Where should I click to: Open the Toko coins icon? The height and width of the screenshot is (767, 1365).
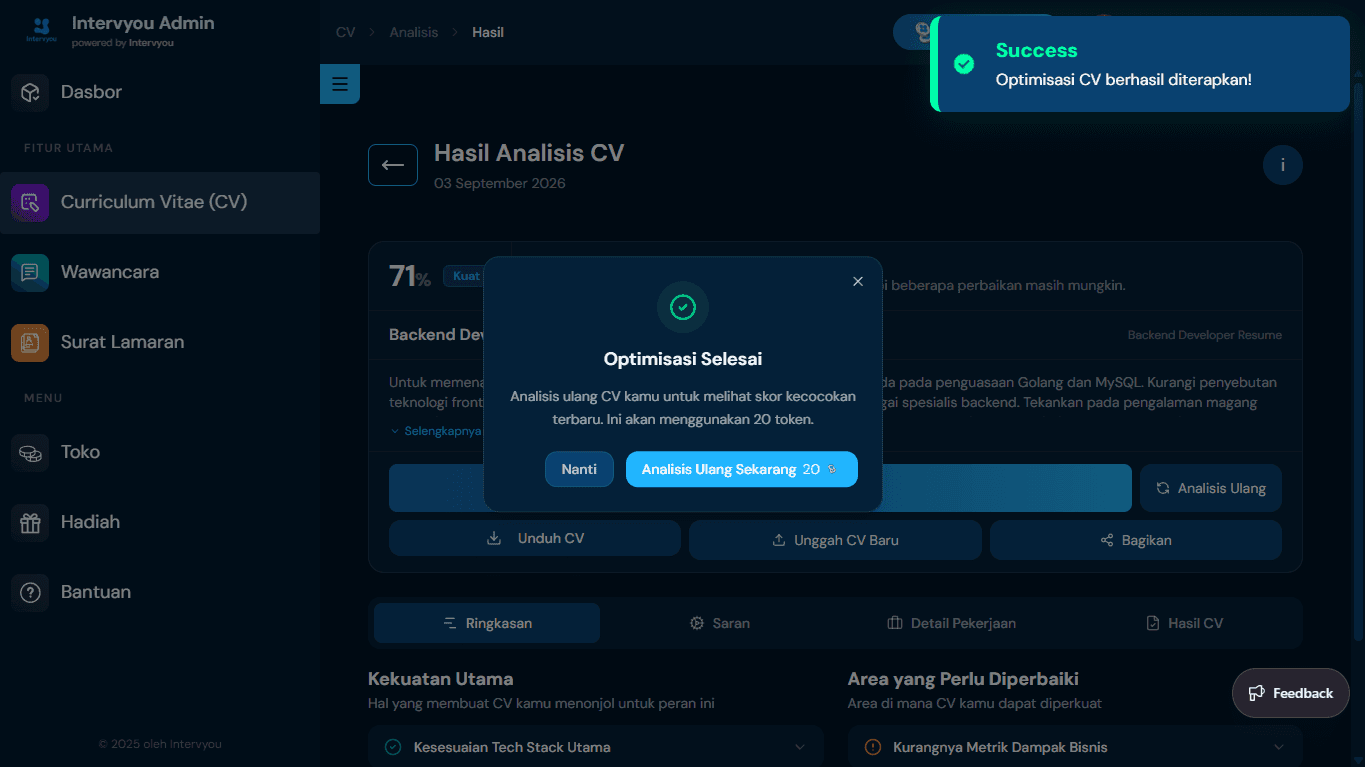(x=30, y=452)
